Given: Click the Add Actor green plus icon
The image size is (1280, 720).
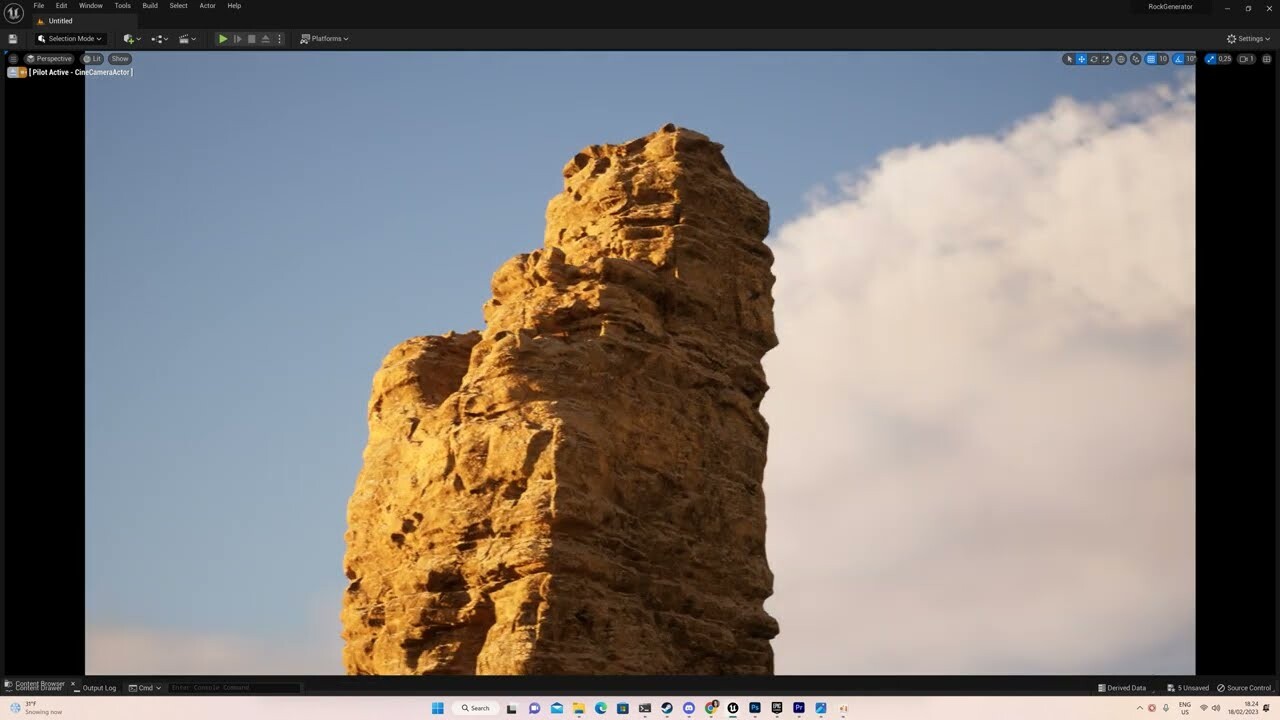Looking at the screenshot, I should point(129,38).
